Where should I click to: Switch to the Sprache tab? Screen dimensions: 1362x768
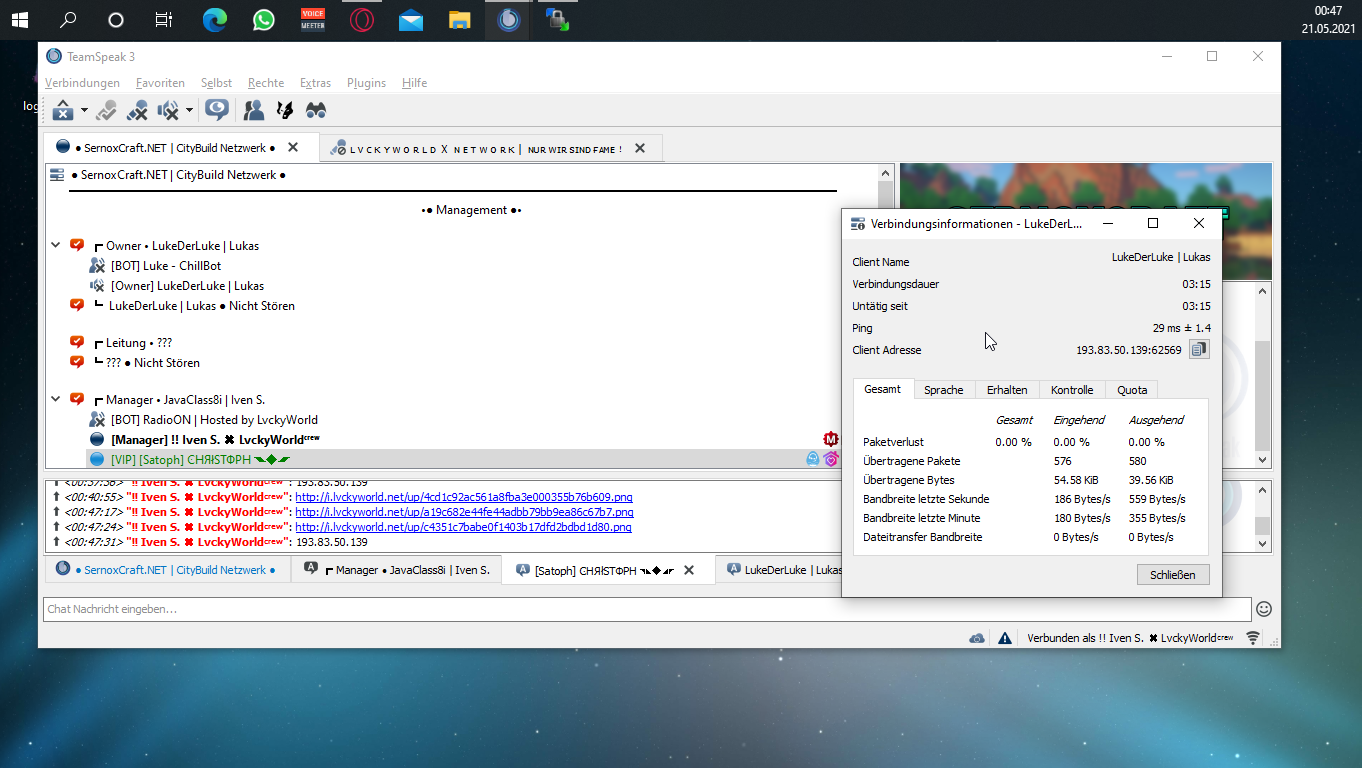(943, 390)
